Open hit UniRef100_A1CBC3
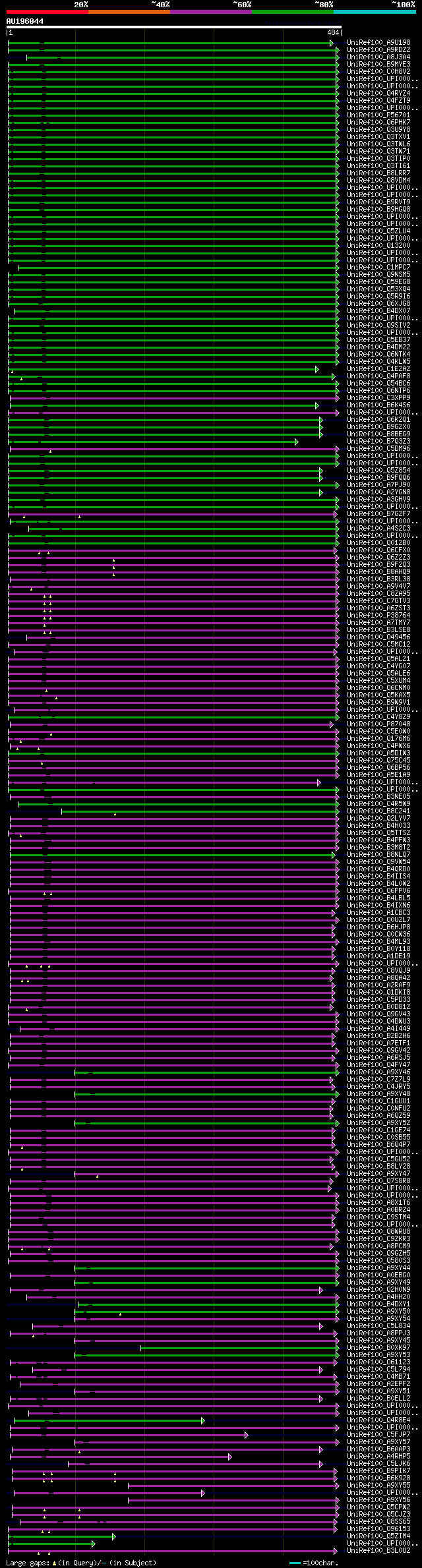The height and width of the screenshot is (1568, 422). pyautogui.click(x=378, y=912)
